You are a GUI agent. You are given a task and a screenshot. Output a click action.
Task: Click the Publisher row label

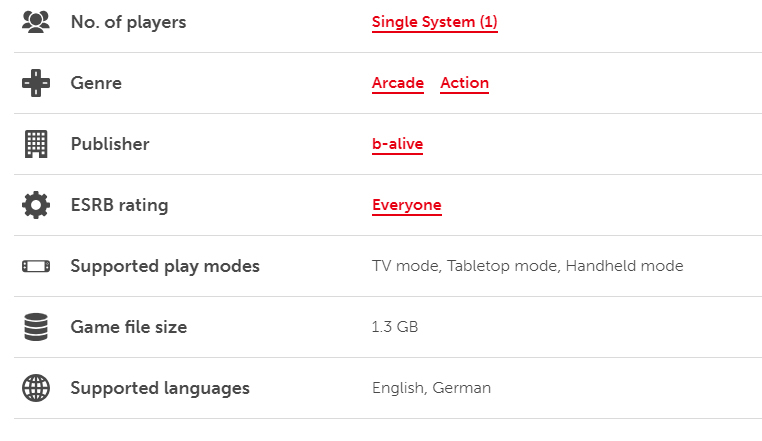110,144
